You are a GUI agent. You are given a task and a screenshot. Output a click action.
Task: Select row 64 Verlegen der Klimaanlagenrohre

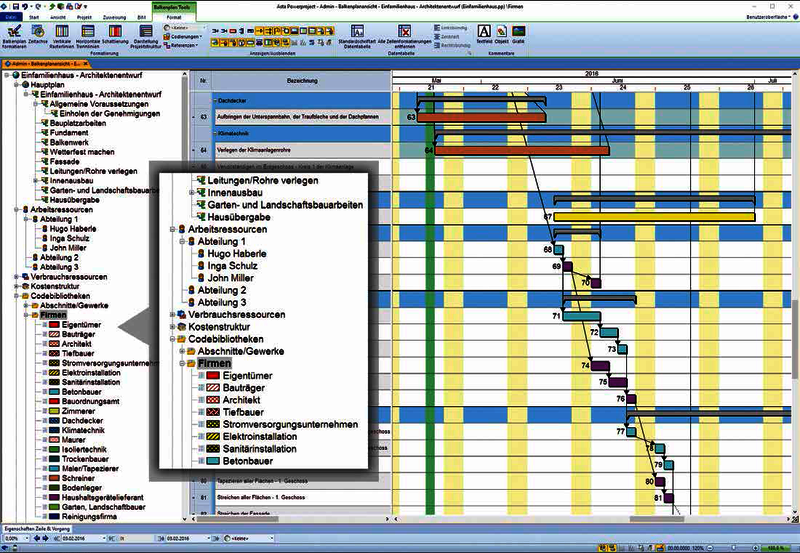click(290, 150)
